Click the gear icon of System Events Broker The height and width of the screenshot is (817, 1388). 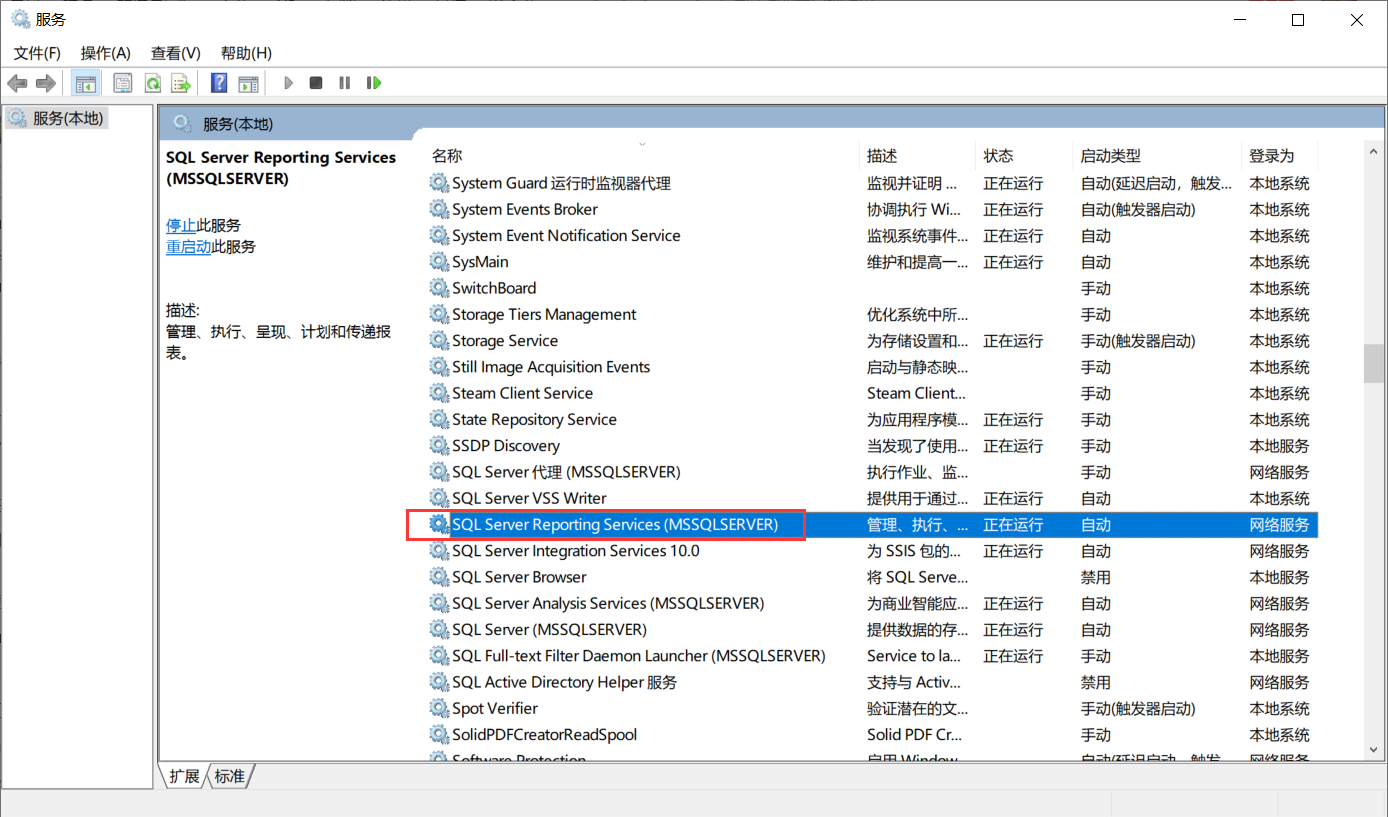point(439,209)
